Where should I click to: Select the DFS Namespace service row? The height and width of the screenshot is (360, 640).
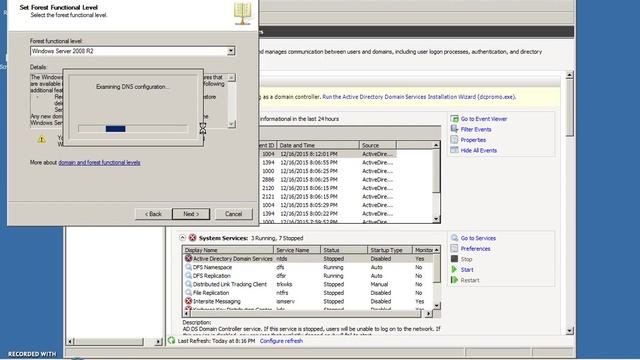click(309, 267)
